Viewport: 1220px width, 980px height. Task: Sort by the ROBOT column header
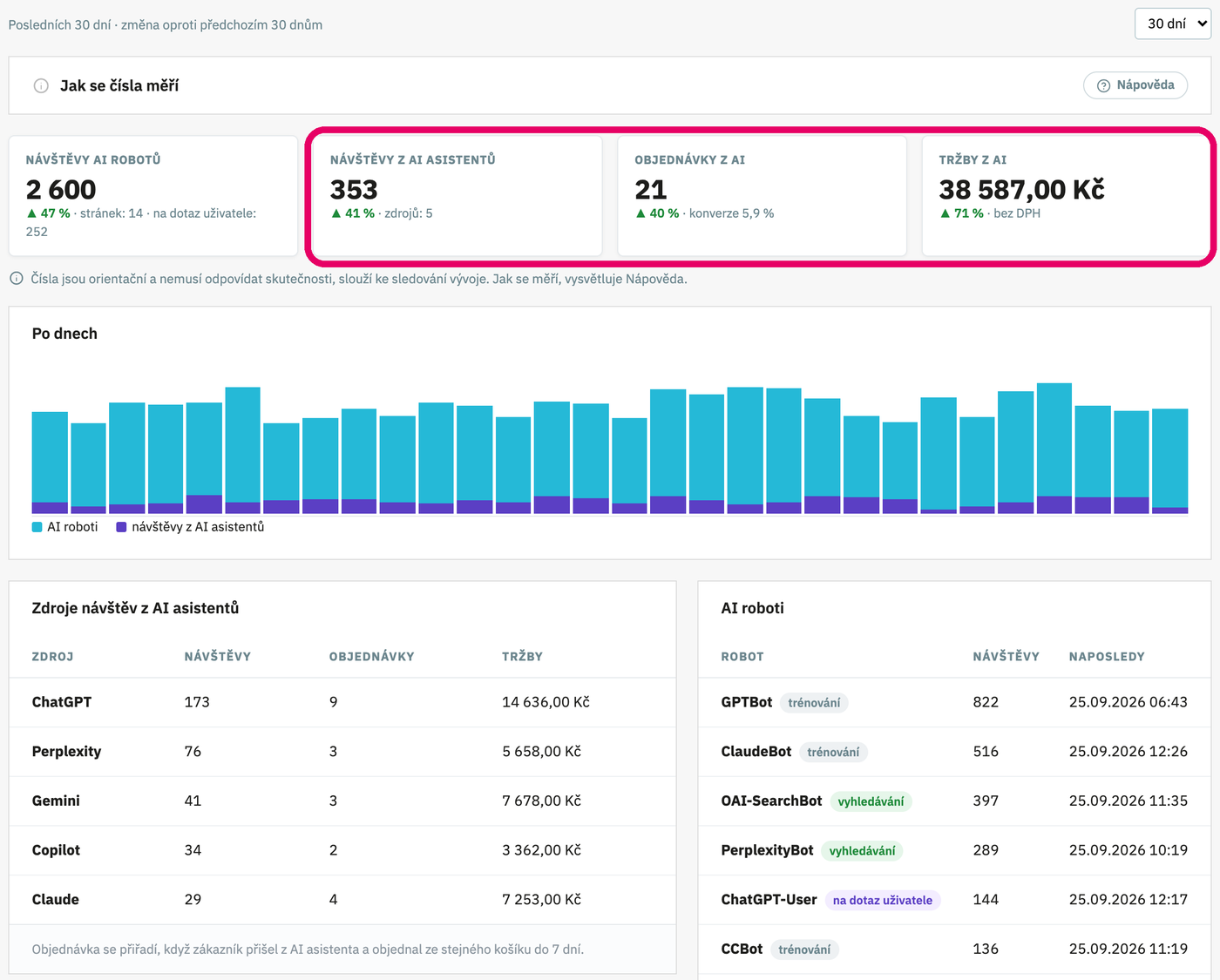(x=742, y=657)
